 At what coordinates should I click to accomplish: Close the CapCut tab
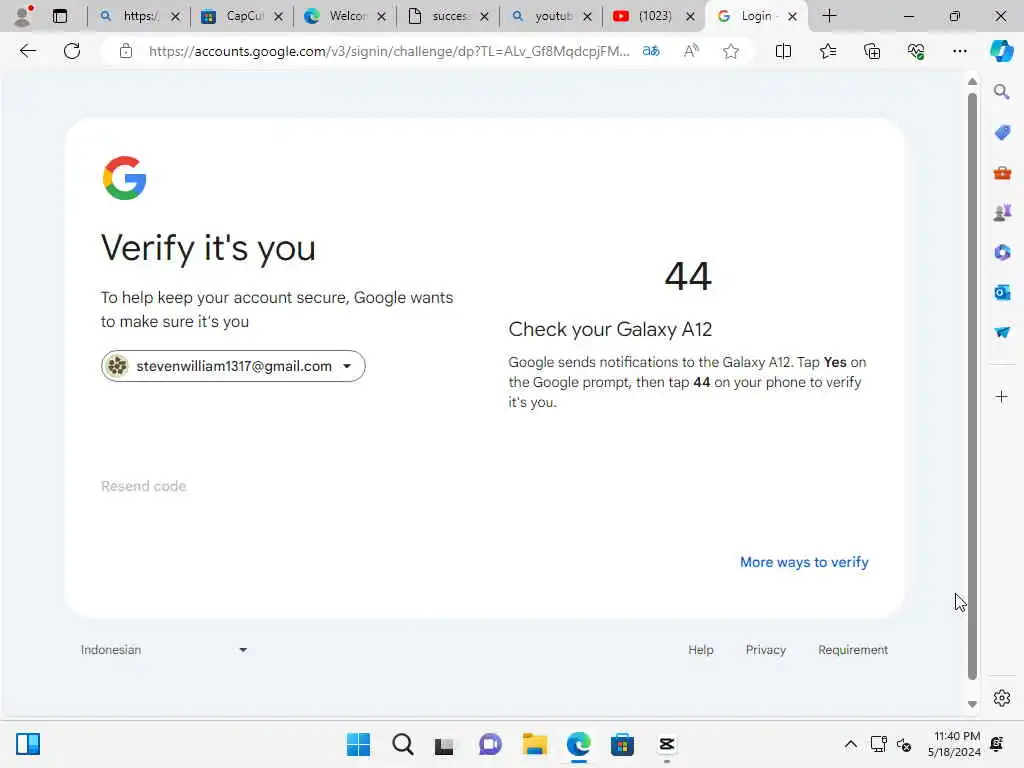pos(279,16)
